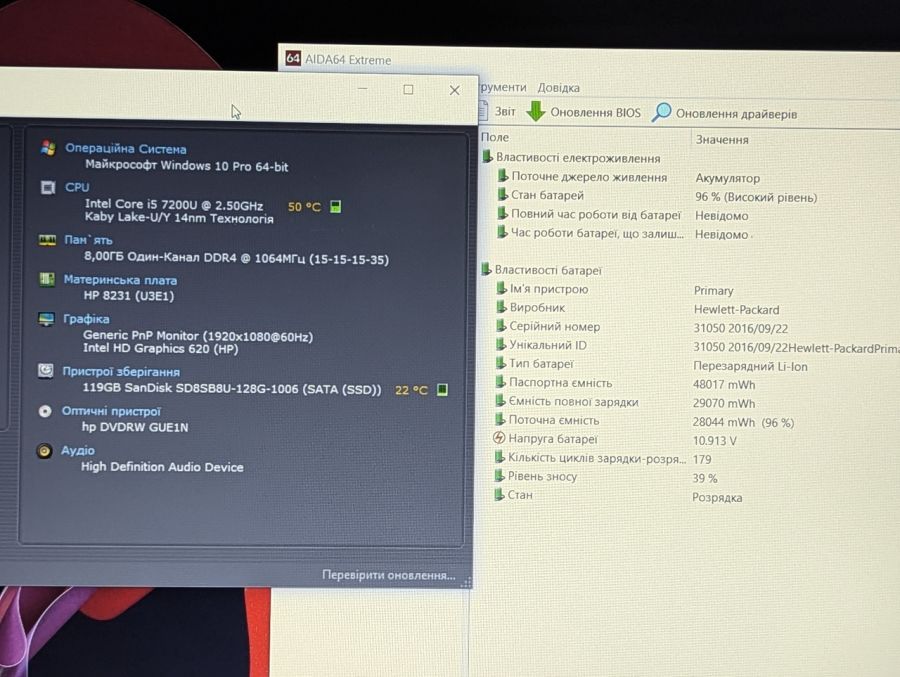Click the Акумулятор value
Viewport: 900px width, 677px height.
coord(727,178)
